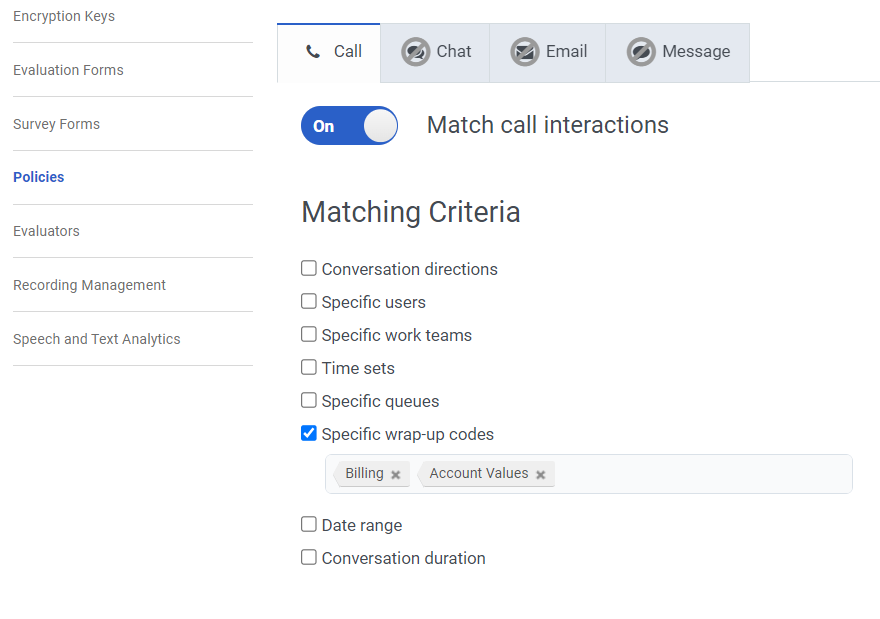Go to Recording Management page
This screenshot has width=880, height=619.
89,285
